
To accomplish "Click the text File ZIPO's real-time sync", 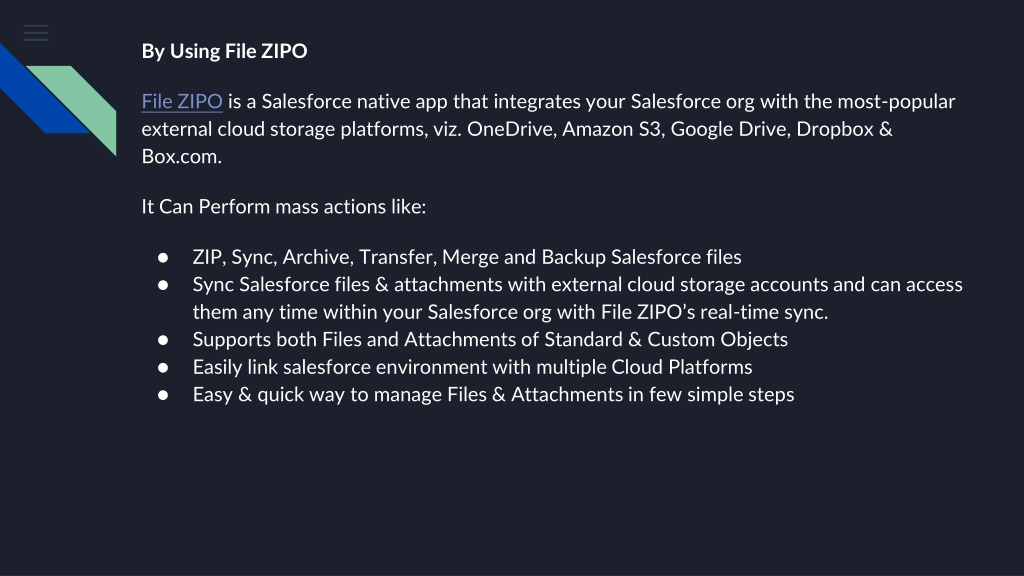I will 714,312.
